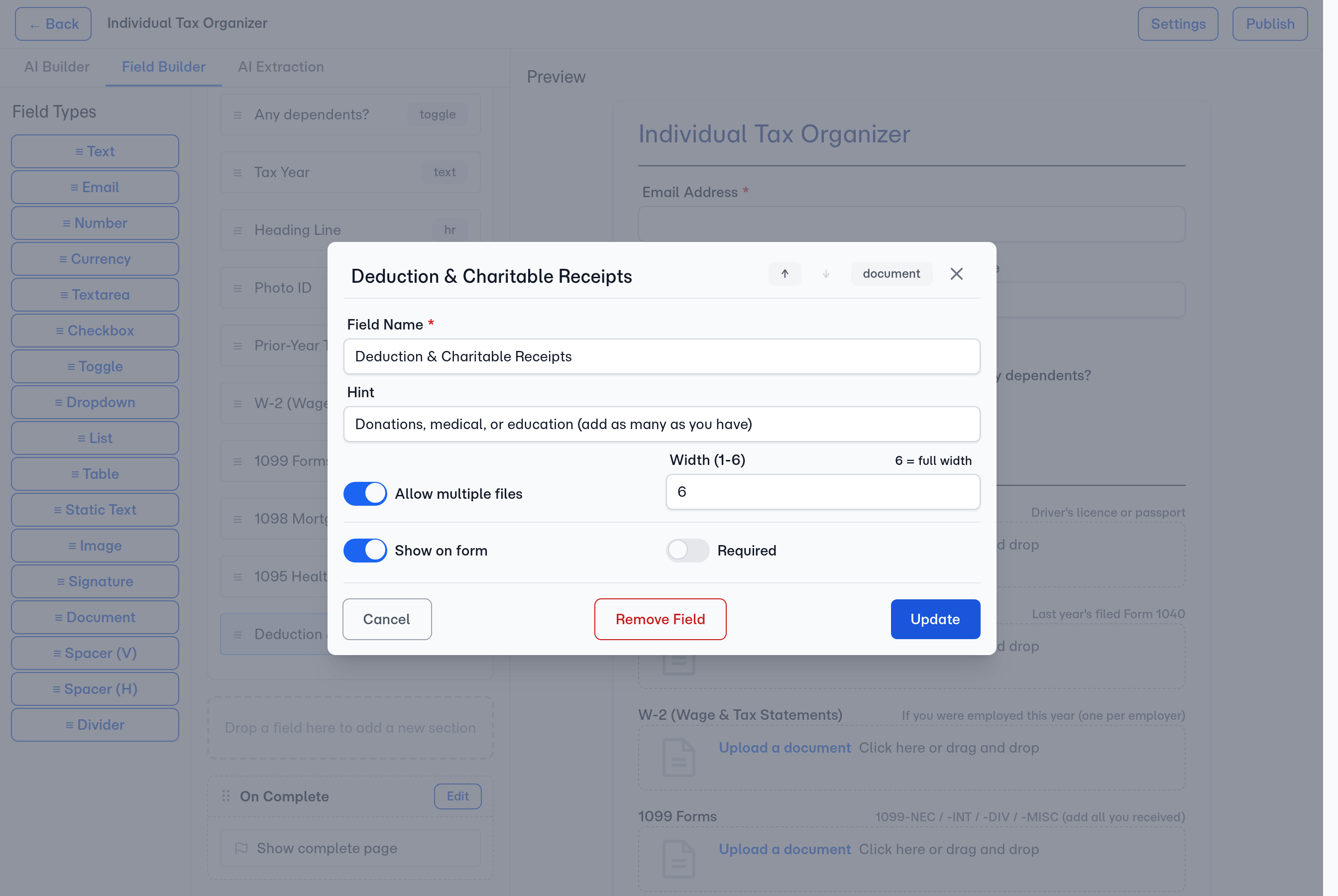Select the Table field type

point(95,474)
